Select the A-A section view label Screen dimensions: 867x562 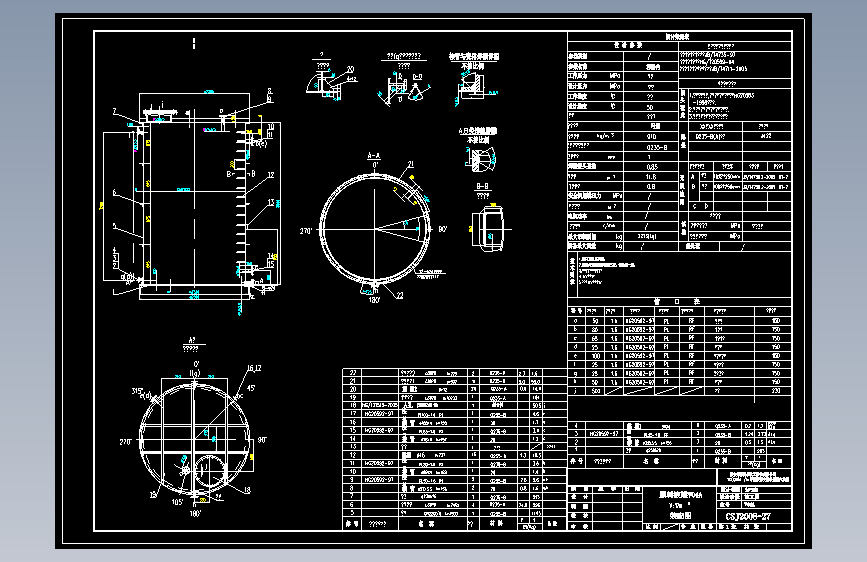pyautogui.click(x=374, y=156)
